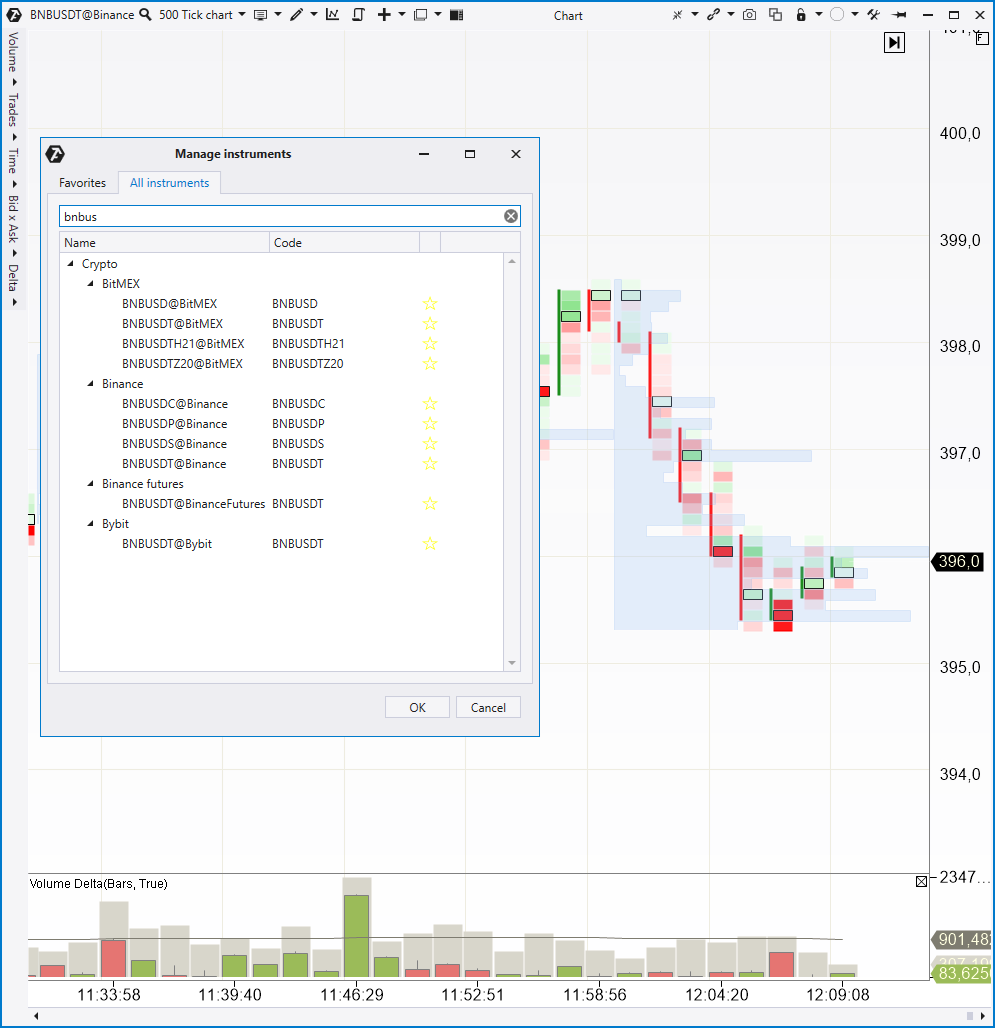Click BNBUSDT@Binance instrument name in toolbar

coord(82,14)
